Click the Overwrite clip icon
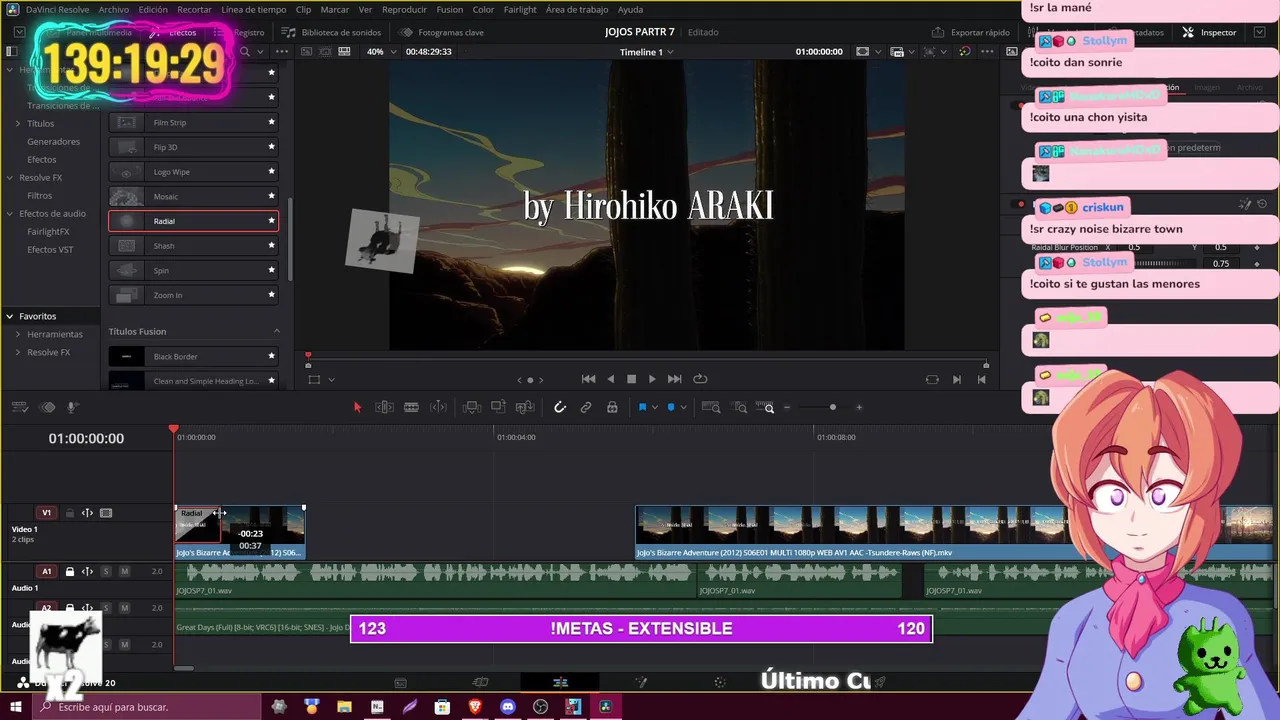 coord(498,407)
